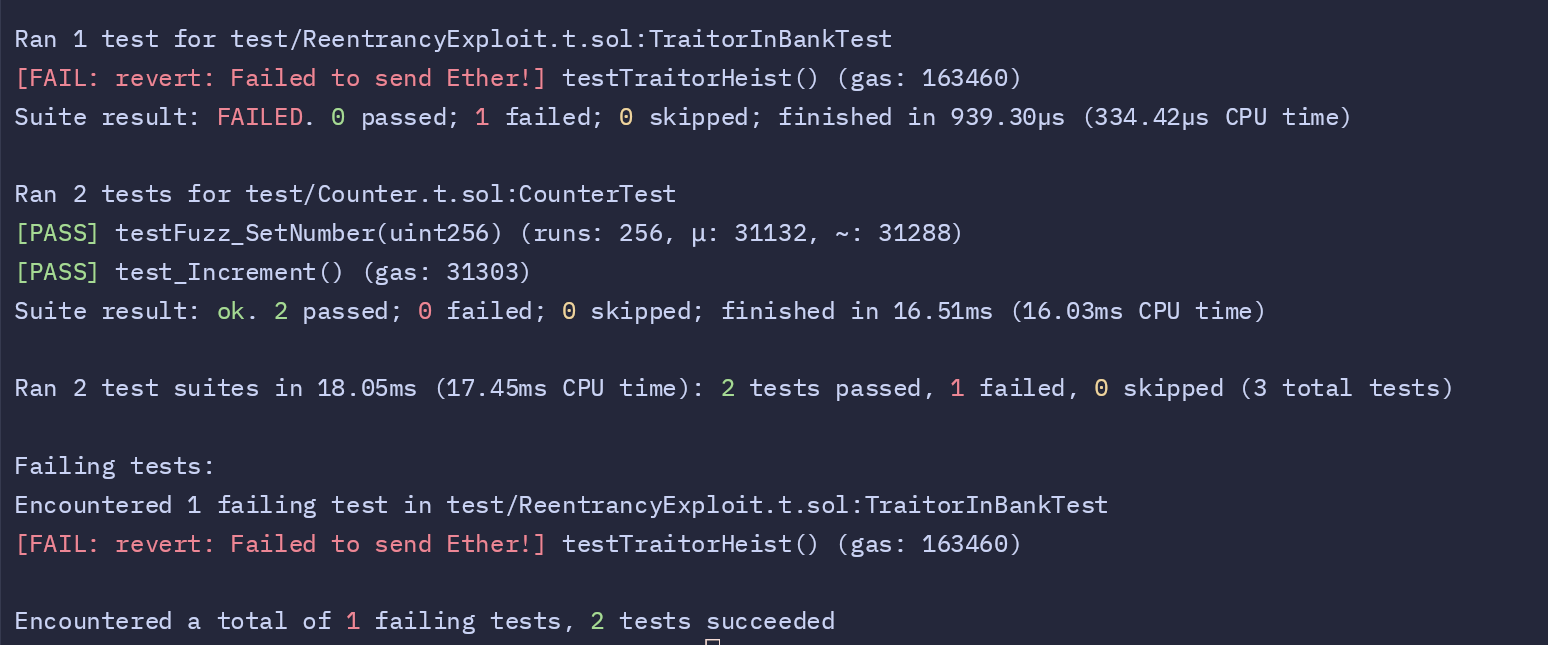Click the ReentrancyExploit.t.sol path after "Ran 1 test for"
Viewport: 1548px width, 645px height.
tap(561, 39)
